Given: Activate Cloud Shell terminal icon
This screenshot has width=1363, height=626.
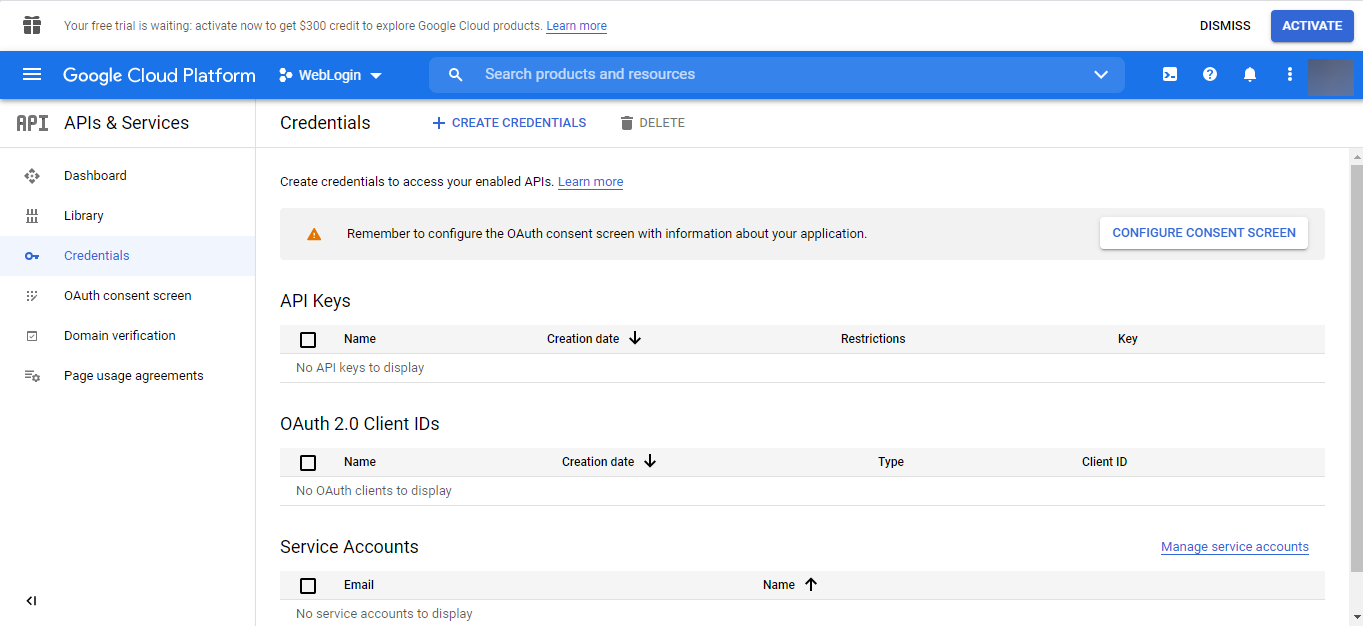Looking at the screenshot, I should click(x=1170, y=74).
